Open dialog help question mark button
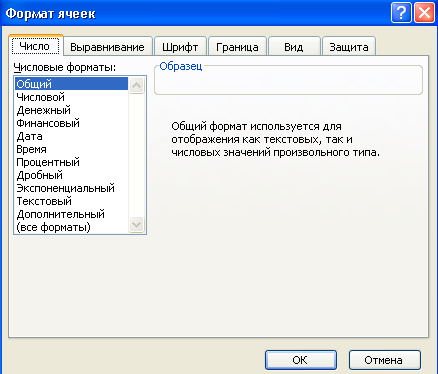The image size is (438, 374). (x=401, y=13)
